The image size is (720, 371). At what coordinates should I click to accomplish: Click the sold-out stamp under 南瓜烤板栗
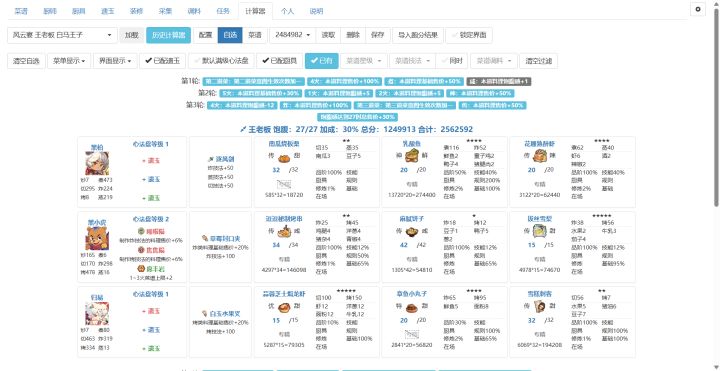coord(284,185)
